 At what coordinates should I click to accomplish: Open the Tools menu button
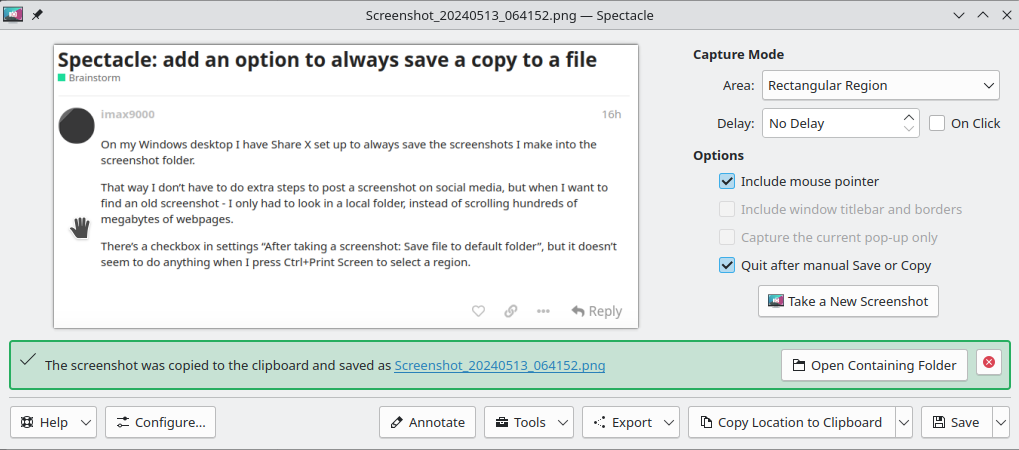(528, 422)
